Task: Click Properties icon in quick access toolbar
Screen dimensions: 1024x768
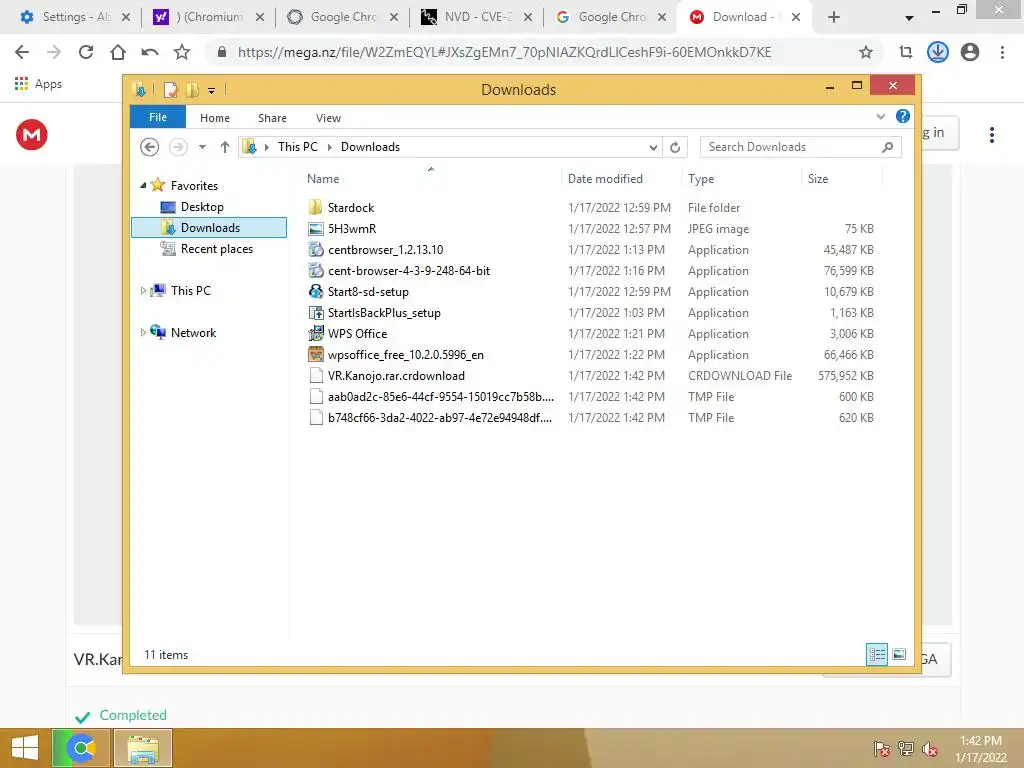Action: point(170,90)
